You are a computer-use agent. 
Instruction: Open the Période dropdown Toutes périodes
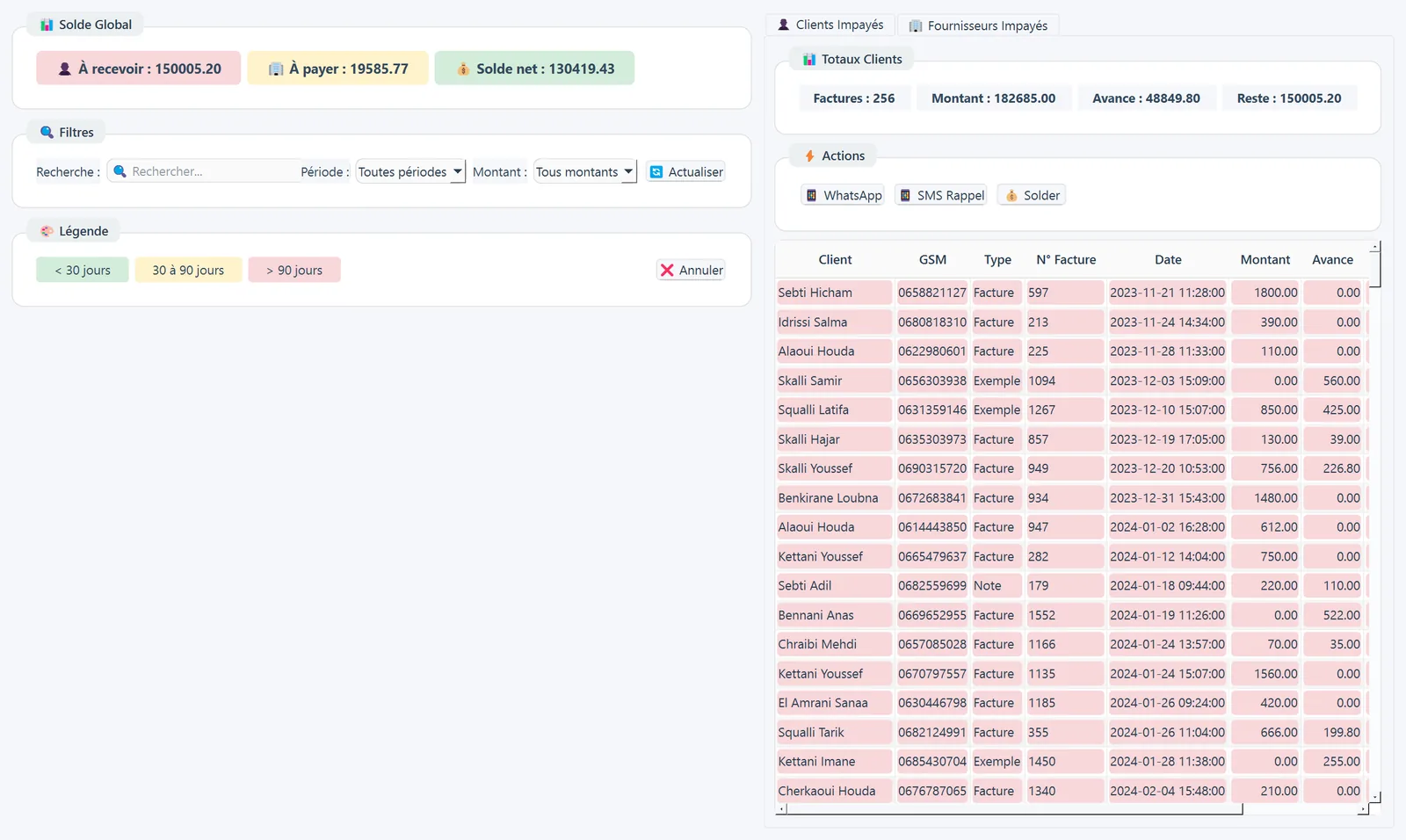[x=410, y=172]
